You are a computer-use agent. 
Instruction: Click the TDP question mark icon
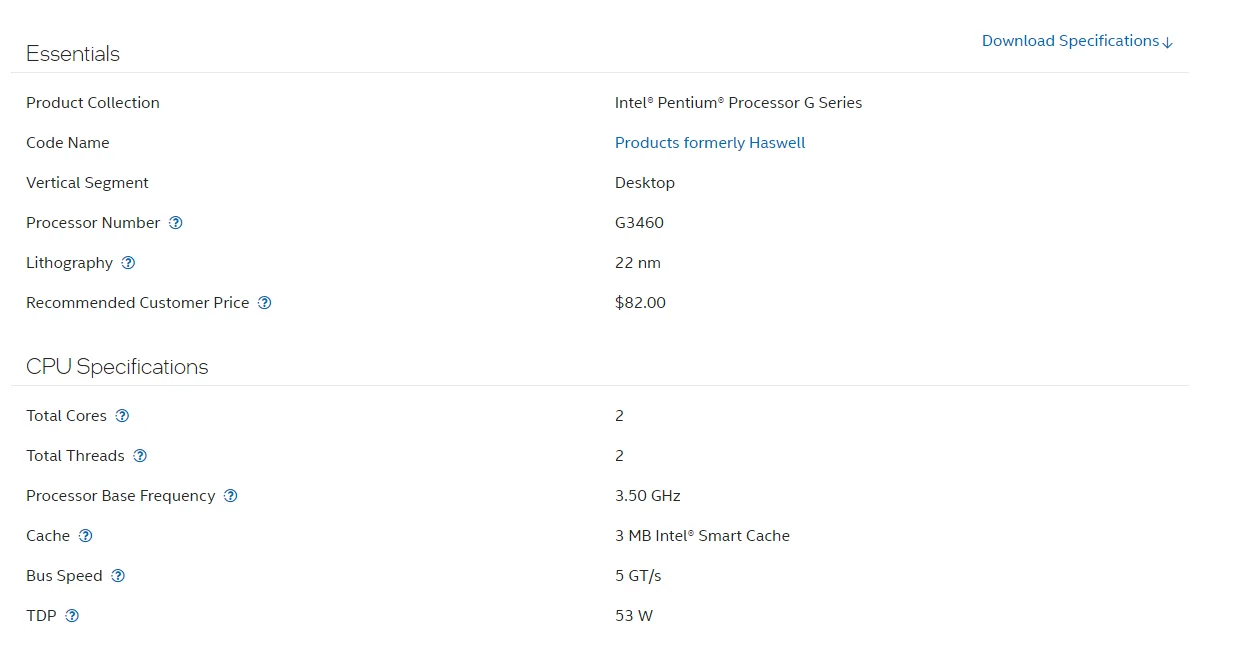tap(72, 616)
